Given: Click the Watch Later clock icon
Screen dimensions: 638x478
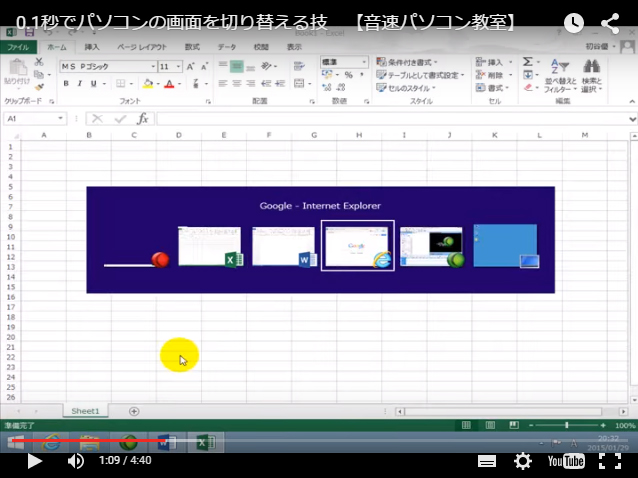Looking at the screenshot, I should tap(574, 23).
